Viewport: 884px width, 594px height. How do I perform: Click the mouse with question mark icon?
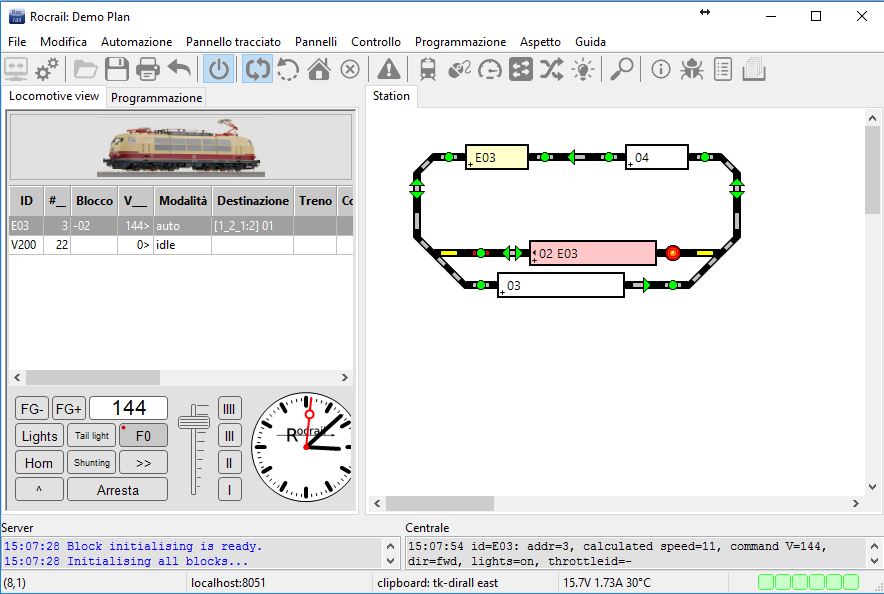(x=459, y=70)
